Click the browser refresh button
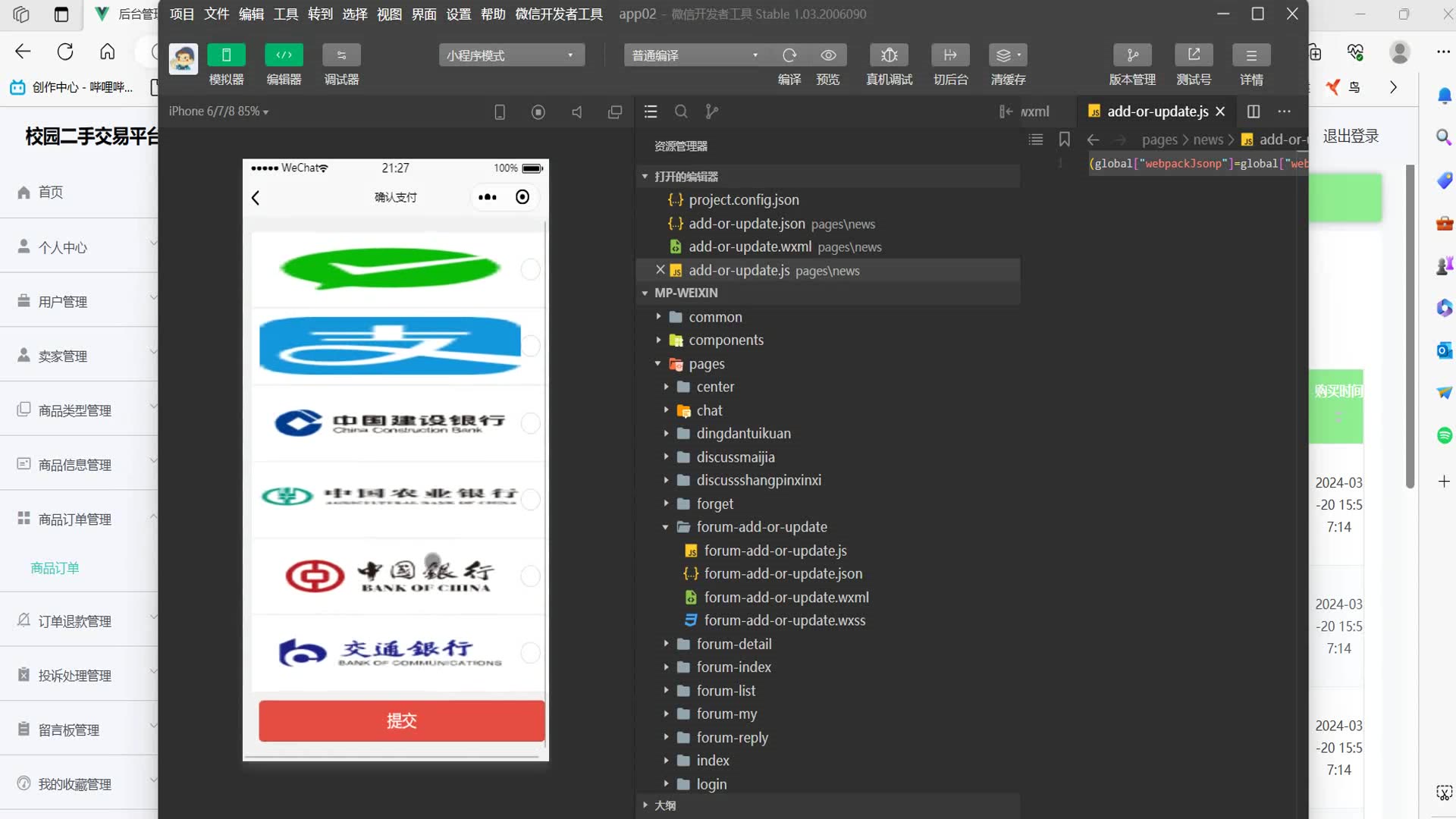This screenshot has height=819, width=1456. (x=65, y=52)
